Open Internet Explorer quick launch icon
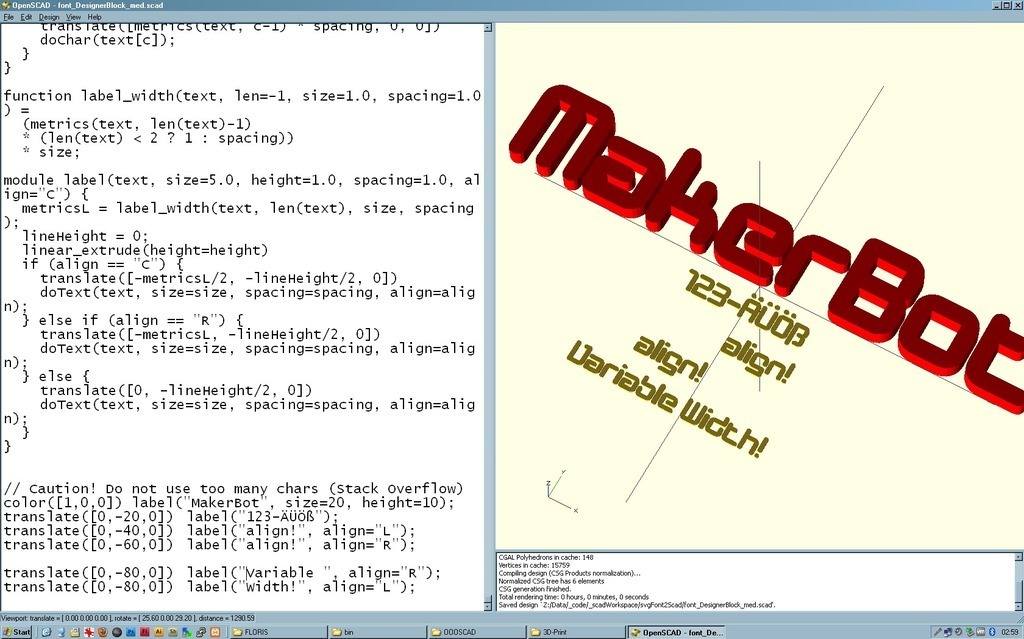 (46, 632)
